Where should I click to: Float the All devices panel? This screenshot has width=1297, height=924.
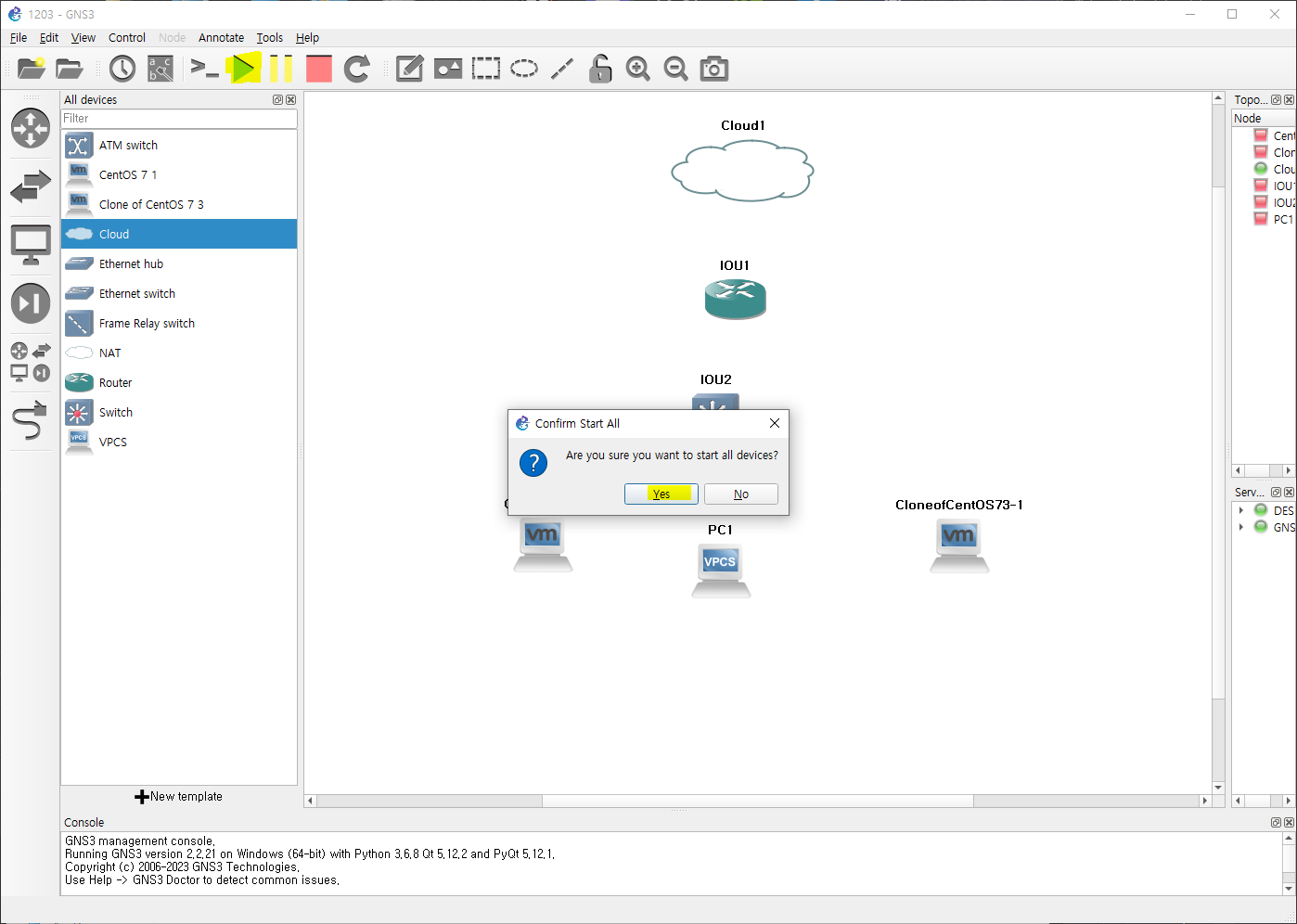point(277,100)
